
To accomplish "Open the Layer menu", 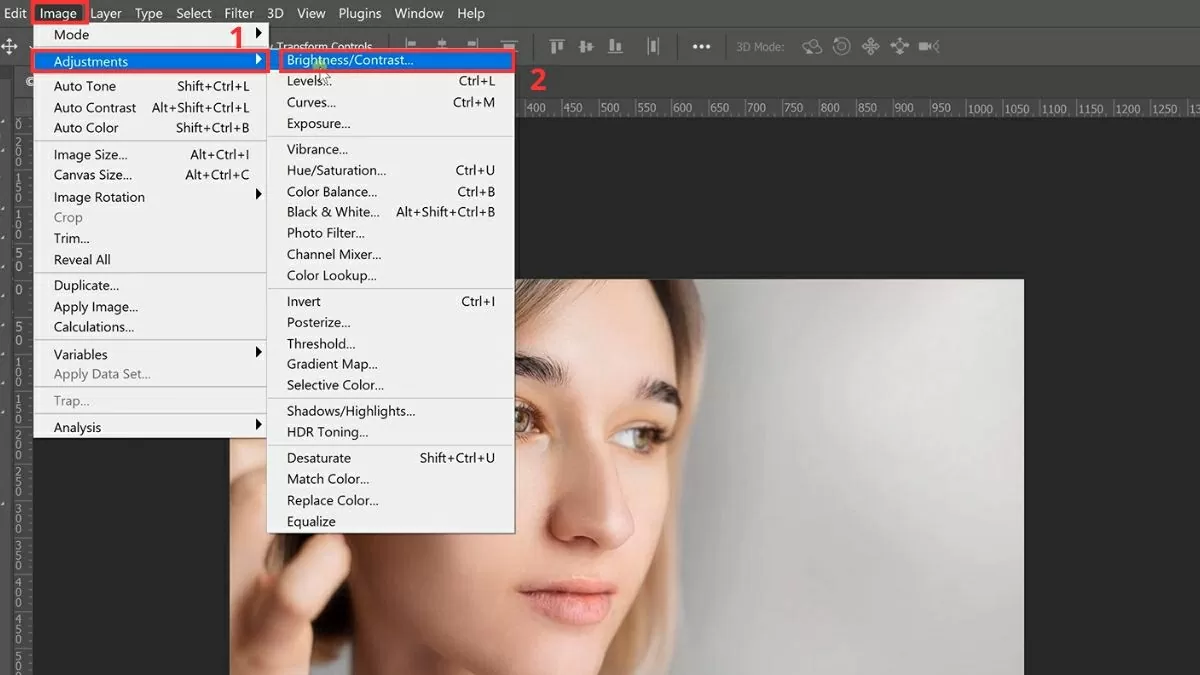I will click(x=106, y=13).
